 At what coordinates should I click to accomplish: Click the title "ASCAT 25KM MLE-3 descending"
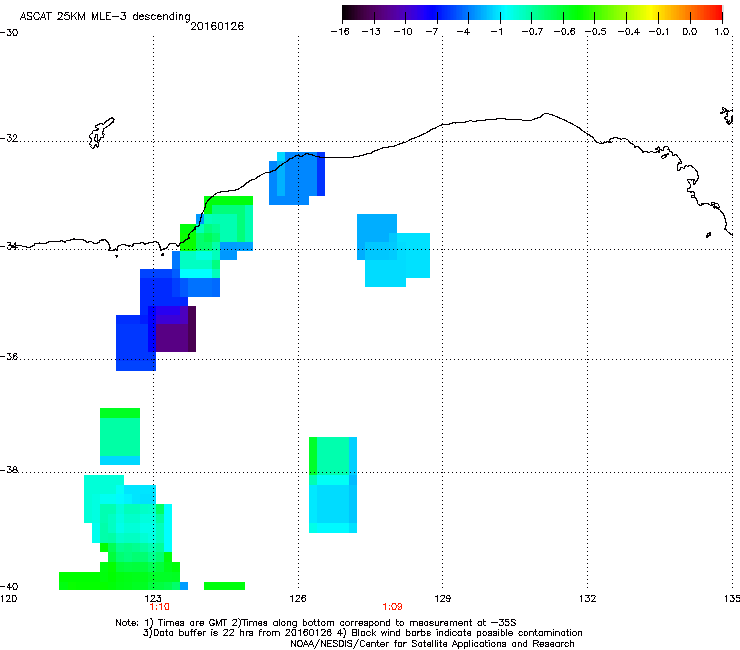pyautogui.click(x=105, y=17)
